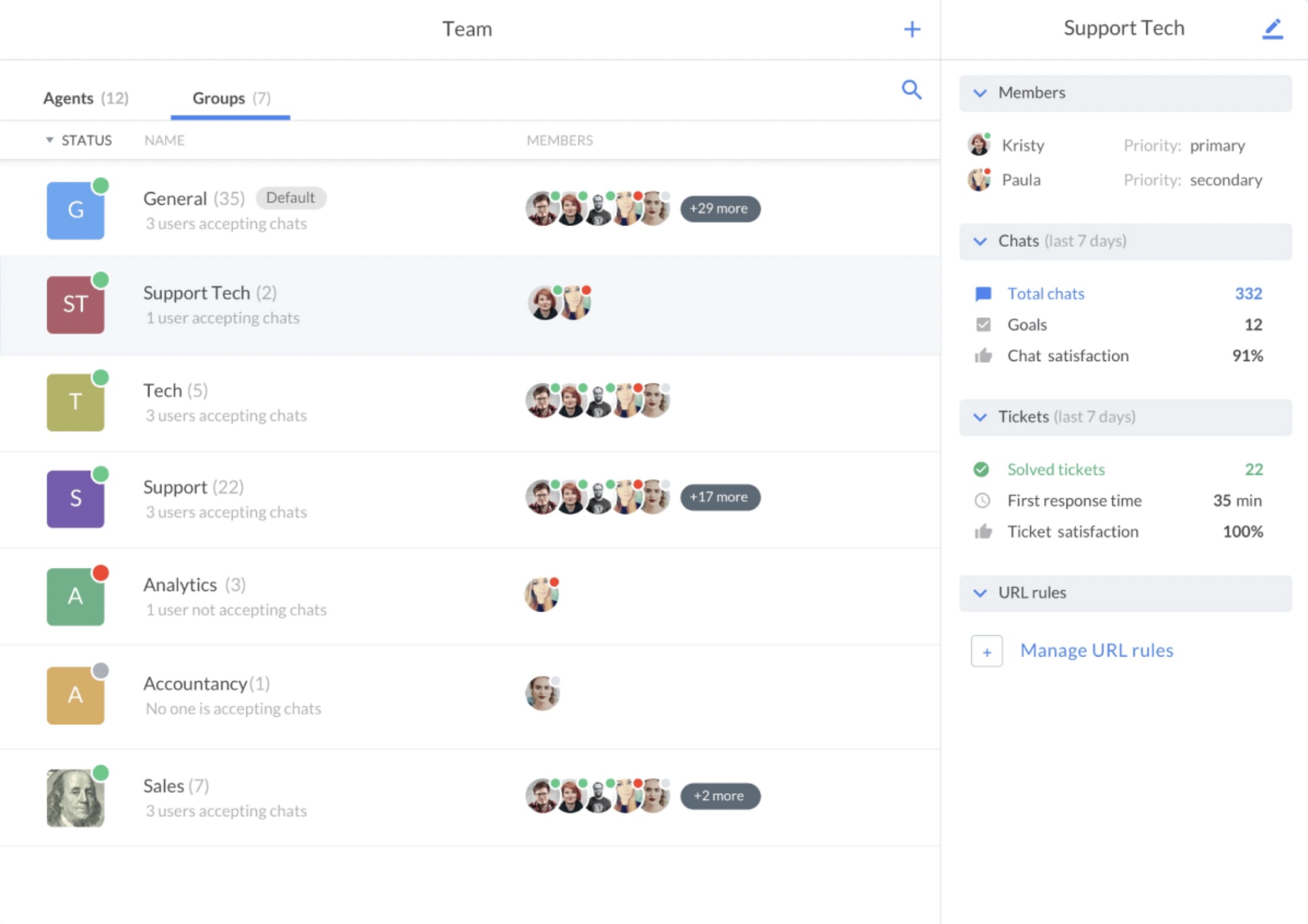Viewport: 1308px width, 924px height.
Task: Click first member avatar in Support Tech row
Action: pyautogui.click(x=545, y=303)
